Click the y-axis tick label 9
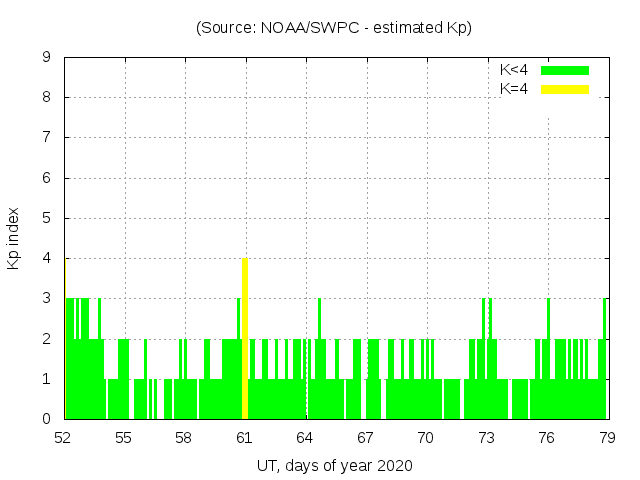Image resolution: width=640 pixels, height=480 pixels. click(46, 58)
